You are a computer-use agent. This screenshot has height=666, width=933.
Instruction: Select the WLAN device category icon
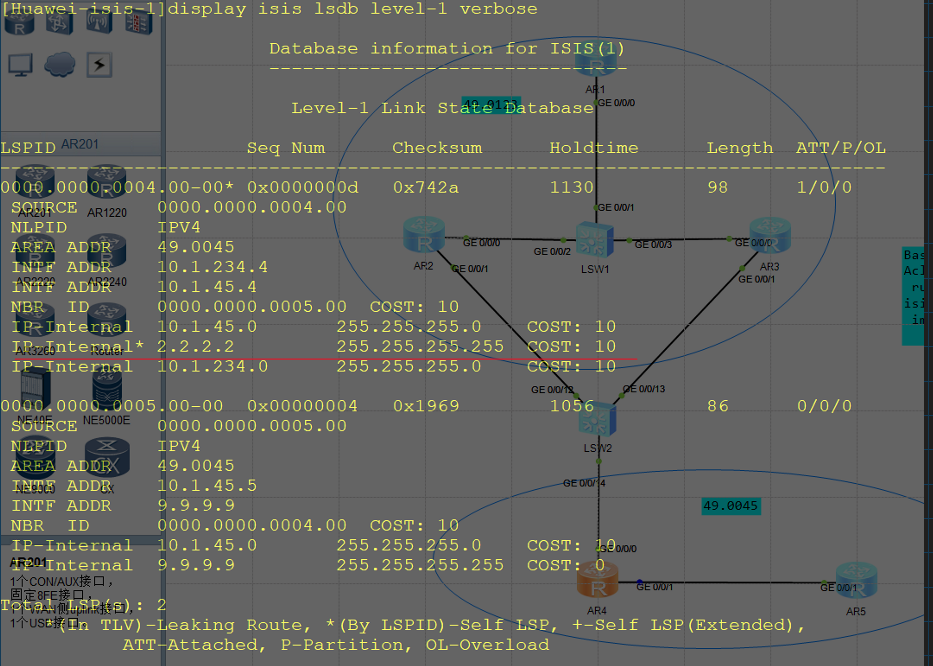[x=99, y=24]
